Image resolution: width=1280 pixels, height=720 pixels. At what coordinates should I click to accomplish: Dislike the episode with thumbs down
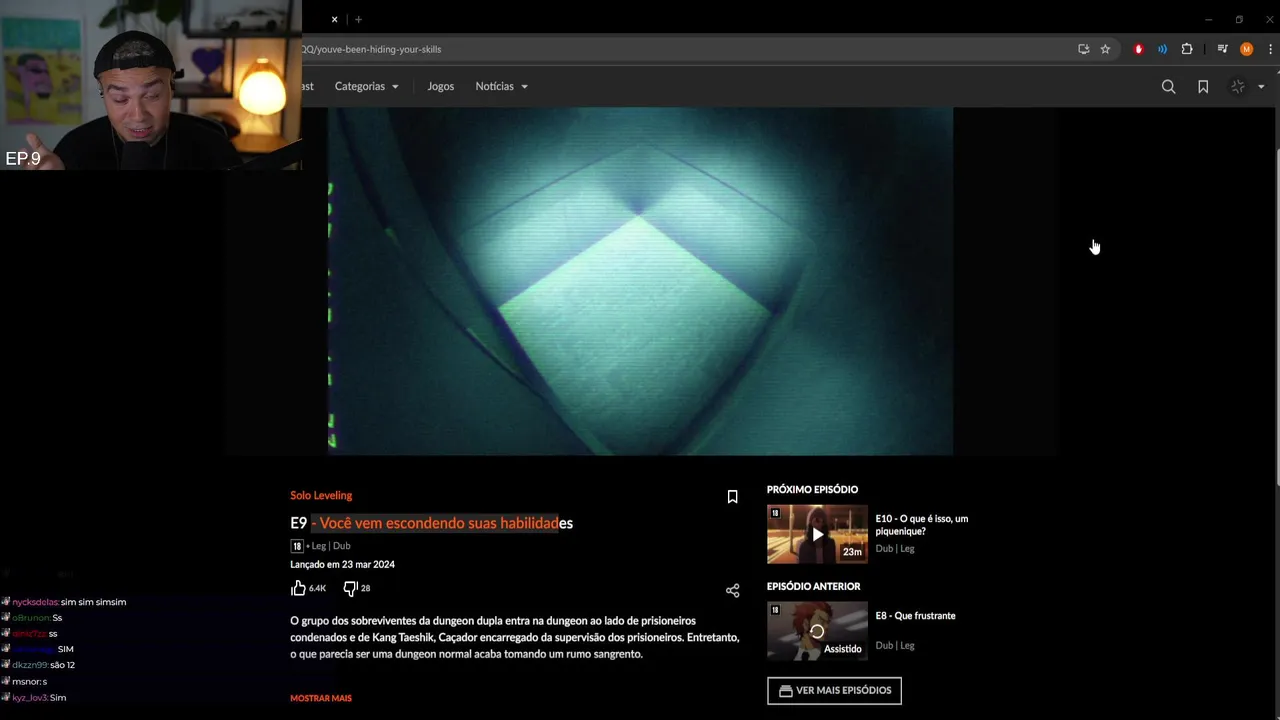pos(350,588)
